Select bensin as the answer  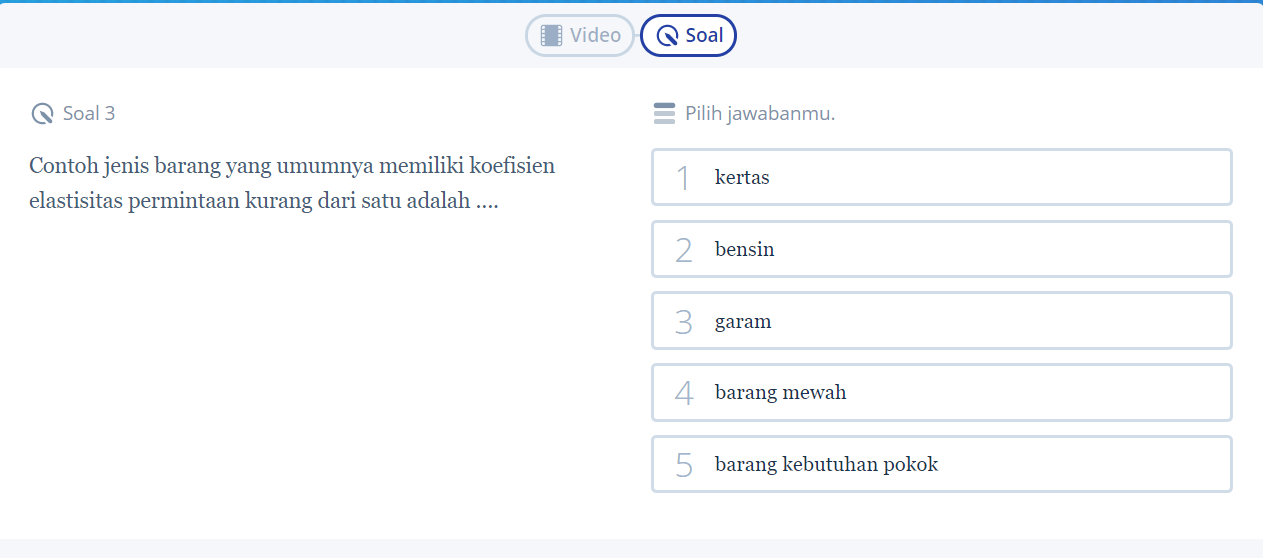[941, 250]
